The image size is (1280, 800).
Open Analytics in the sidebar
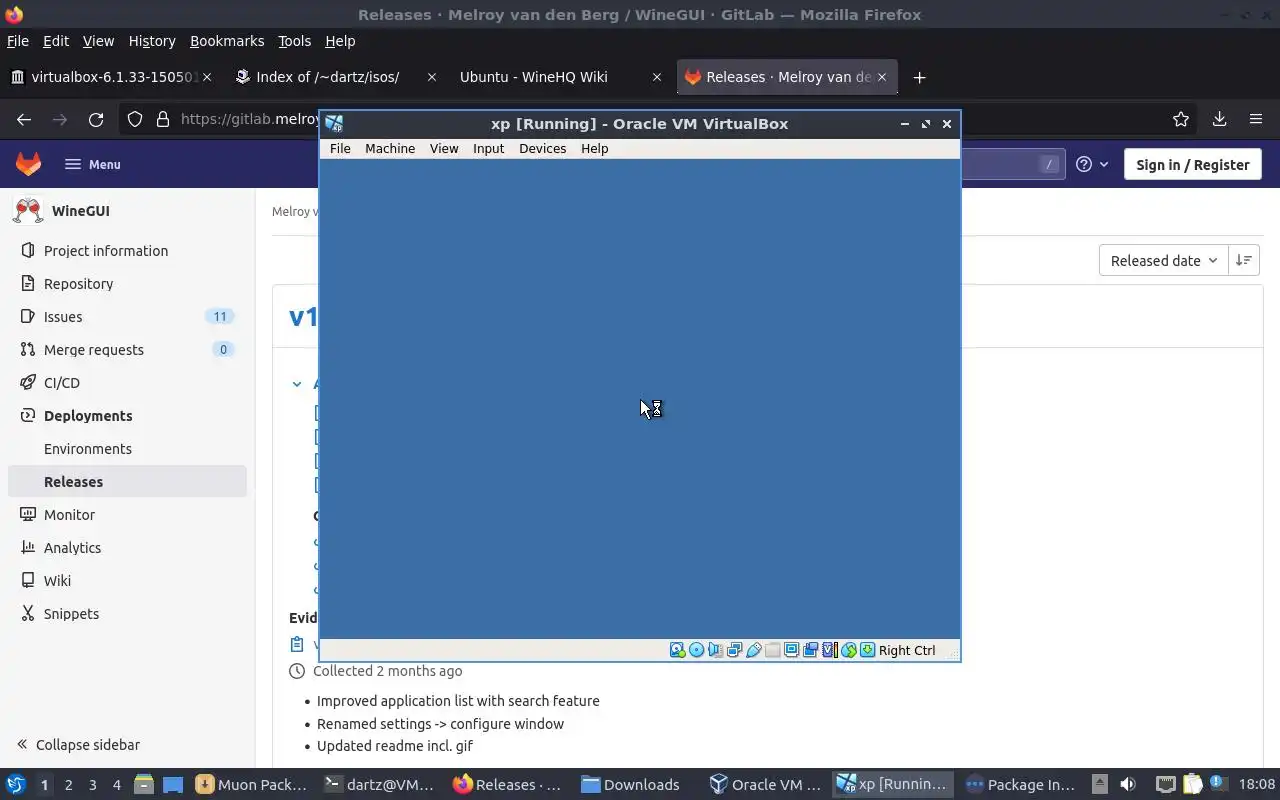coord(127,548)
